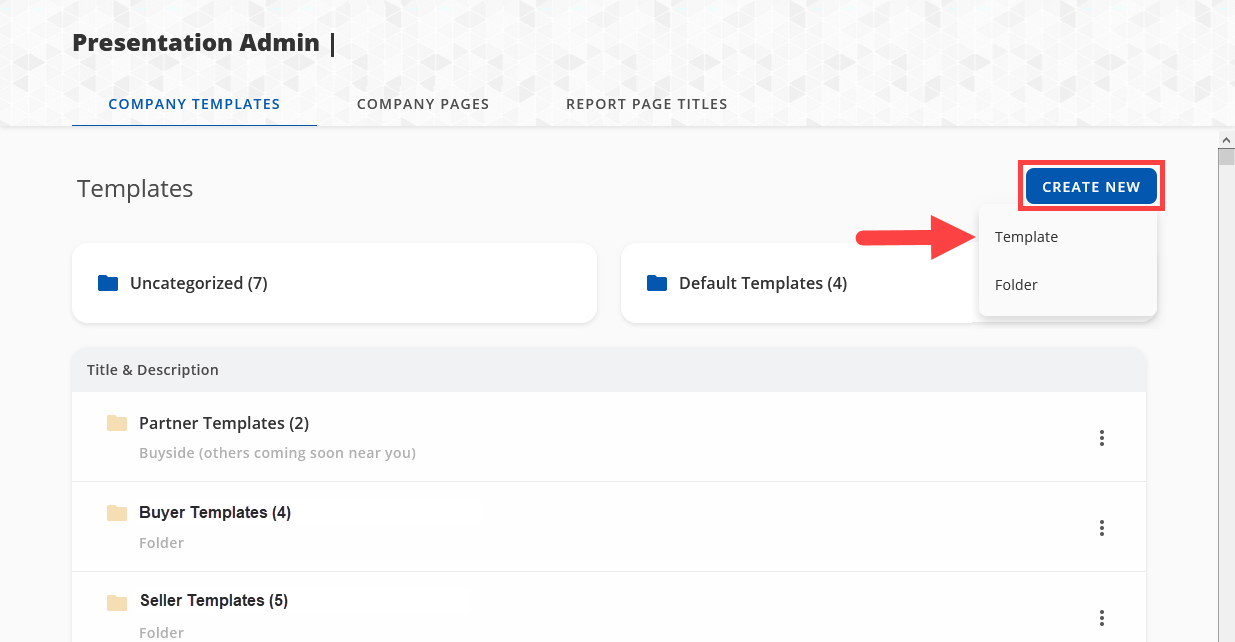Click the Uncategorized folder icon
The height and width of the screenshot is (642, 1235).
coord(108,283)
